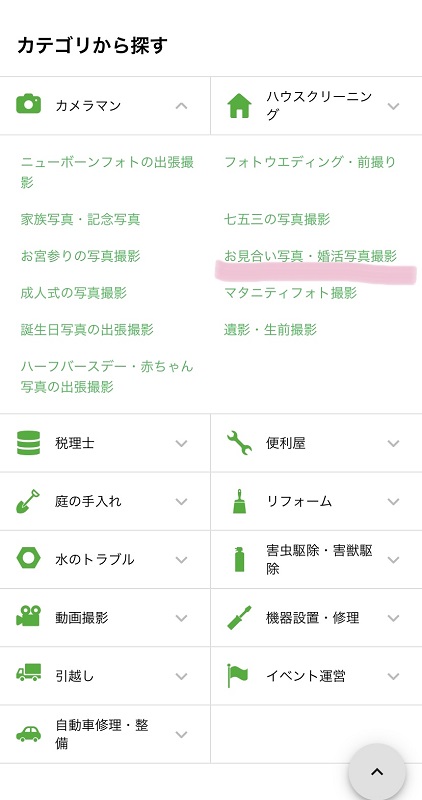Expand the 水のトラブル chevron
The width and height of the screenshot is (422, 800).
point(181,560)
